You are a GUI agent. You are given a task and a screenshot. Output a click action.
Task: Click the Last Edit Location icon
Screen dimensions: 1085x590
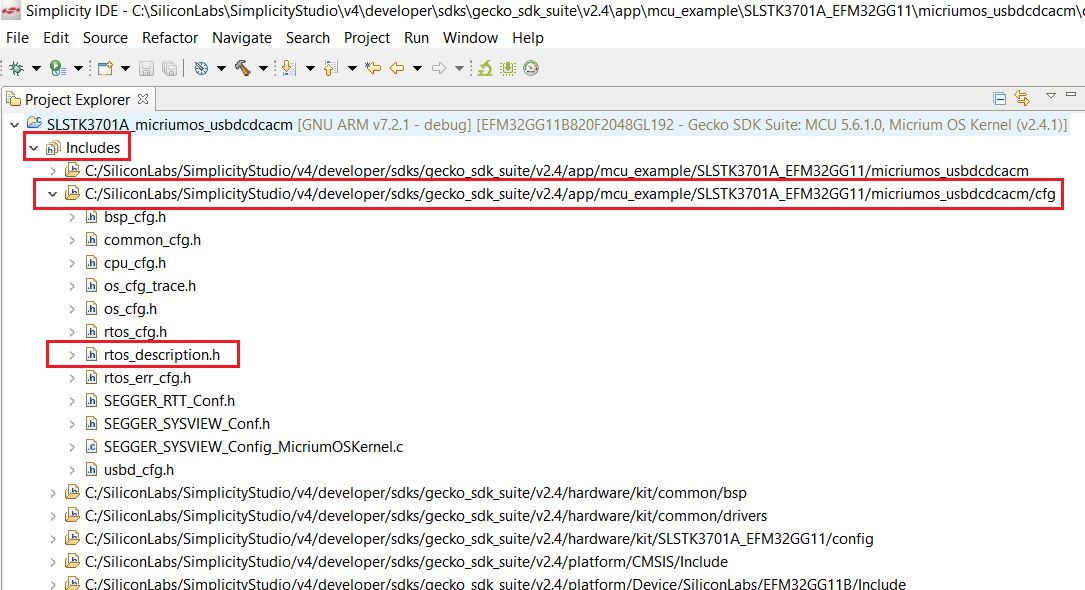click(373, 68)
